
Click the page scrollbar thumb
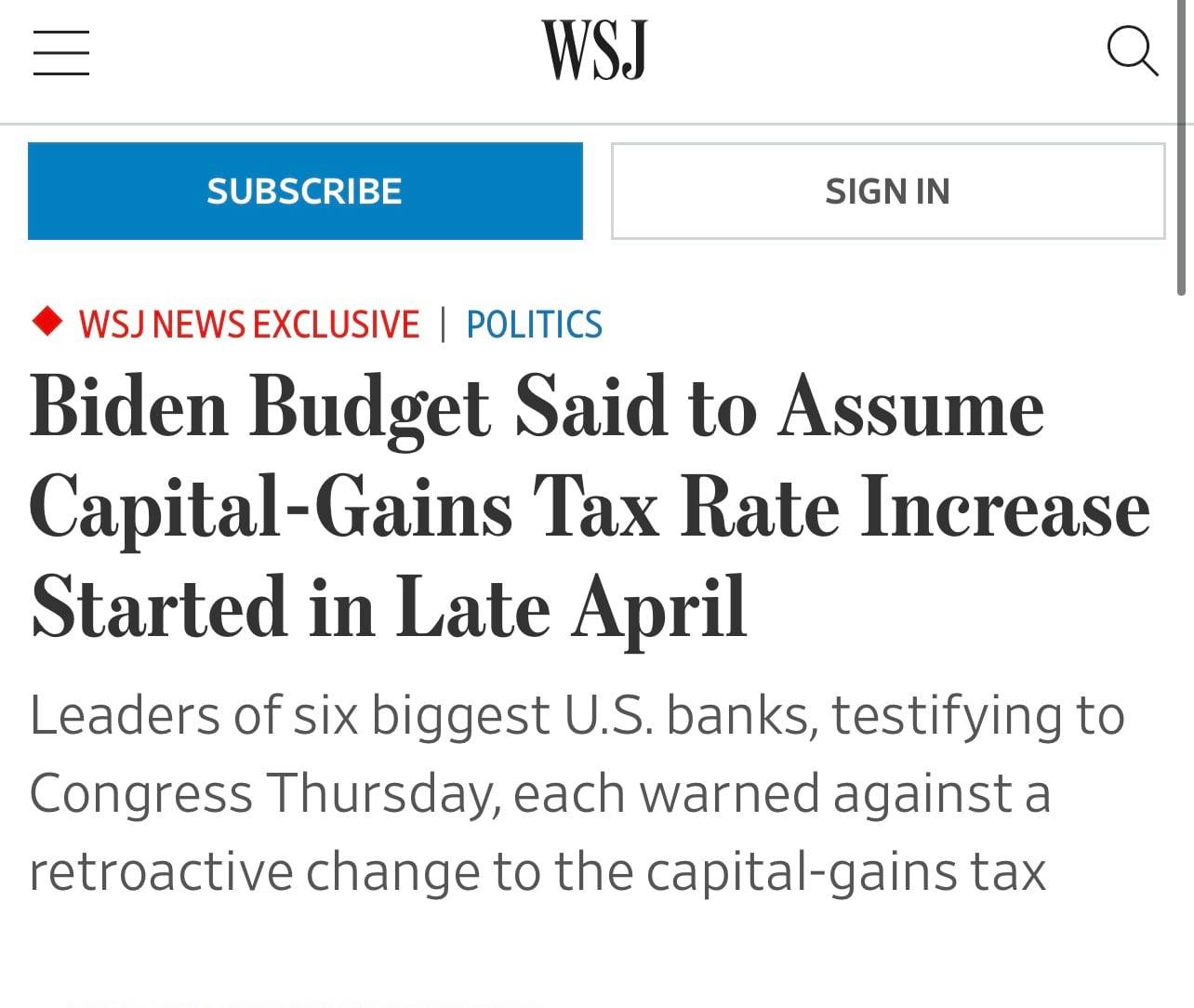coord(1181,147)
